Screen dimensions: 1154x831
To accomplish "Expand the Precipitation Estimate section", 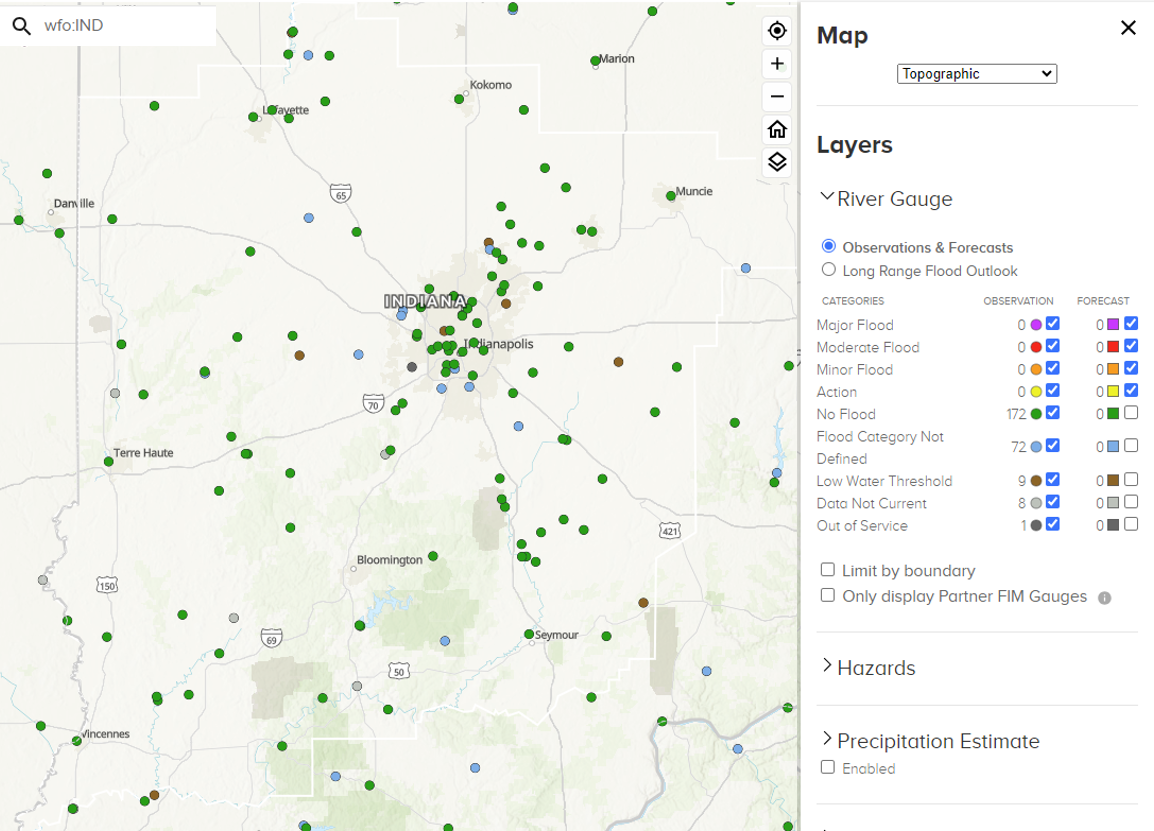I will coord(827,740).
